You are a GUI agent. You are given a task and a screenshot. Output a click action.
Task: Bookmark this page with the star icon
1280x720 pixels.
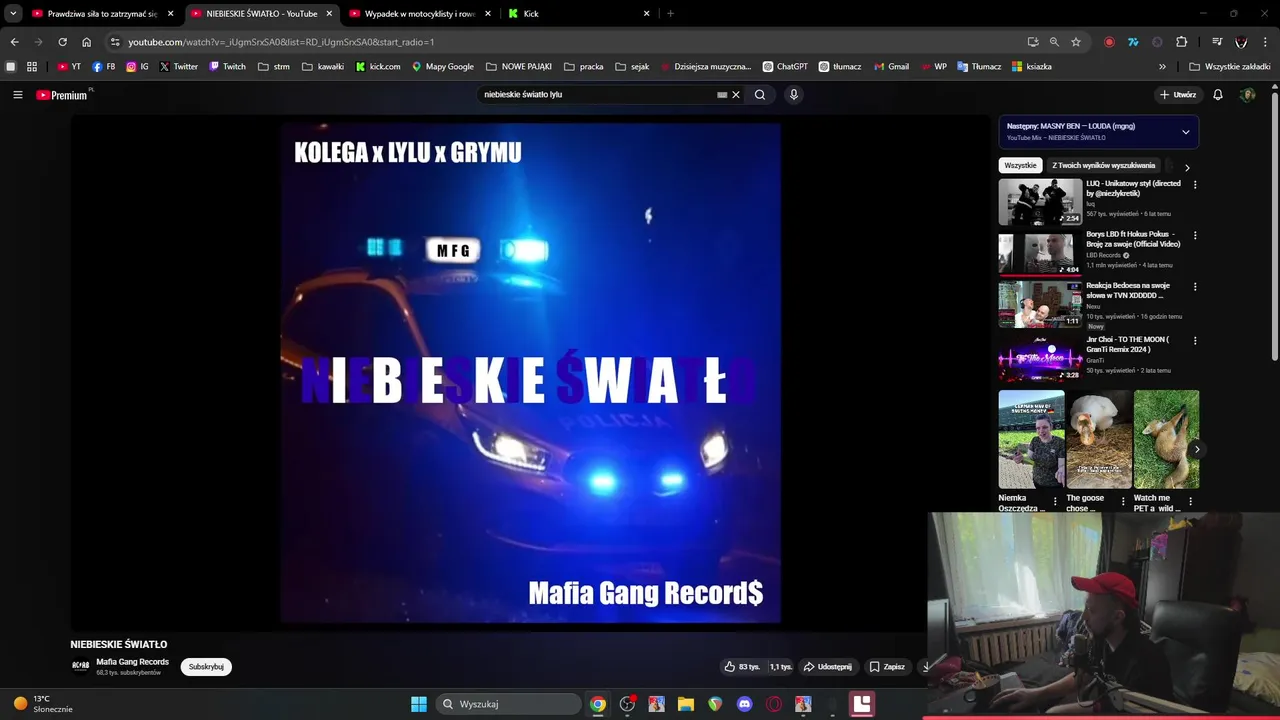(x=1076, y=42)
